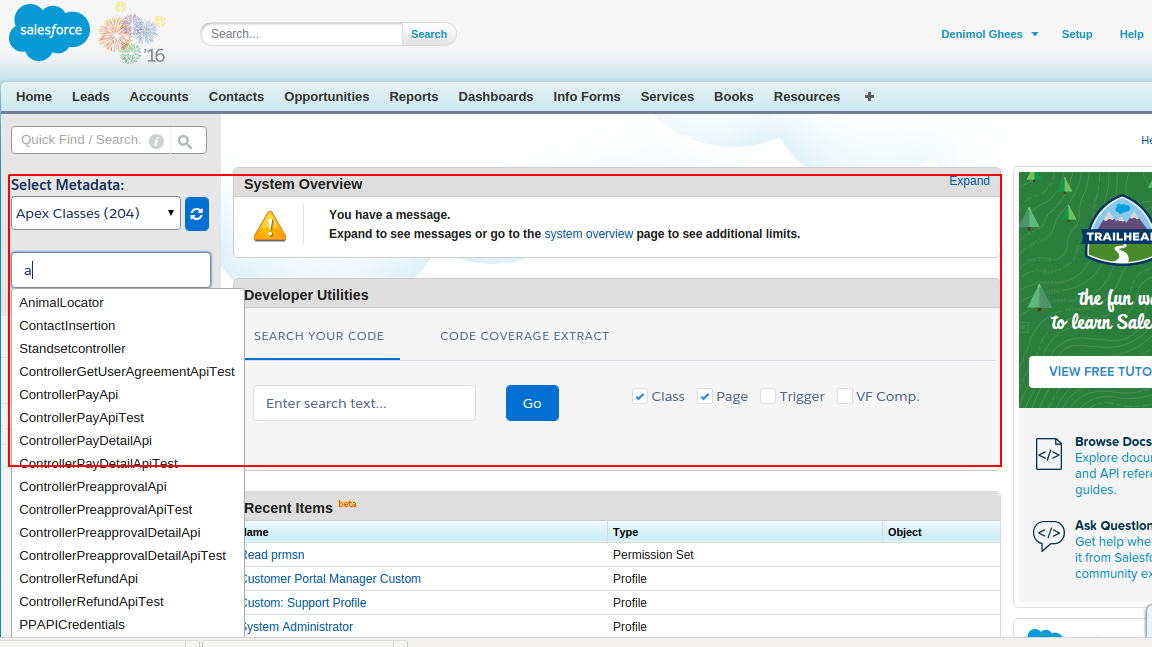Open the Denimol Ghees user menu
This screenshot has width=1152, height=647.
point(990,35)
